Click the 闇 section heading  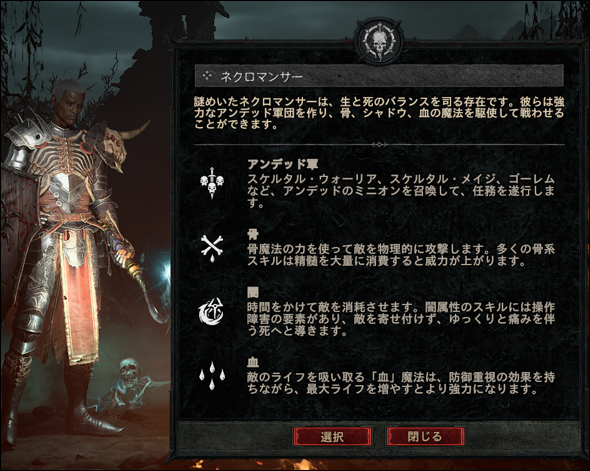pyautogui.click(x=252, y=293)
